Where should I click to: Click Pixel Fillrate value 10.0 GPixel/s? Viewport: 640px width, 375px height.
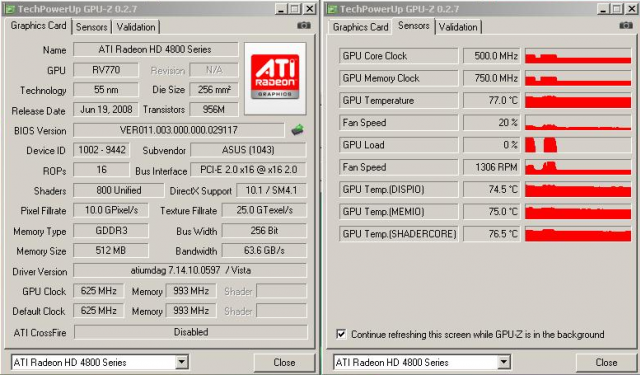coord(111,210)
